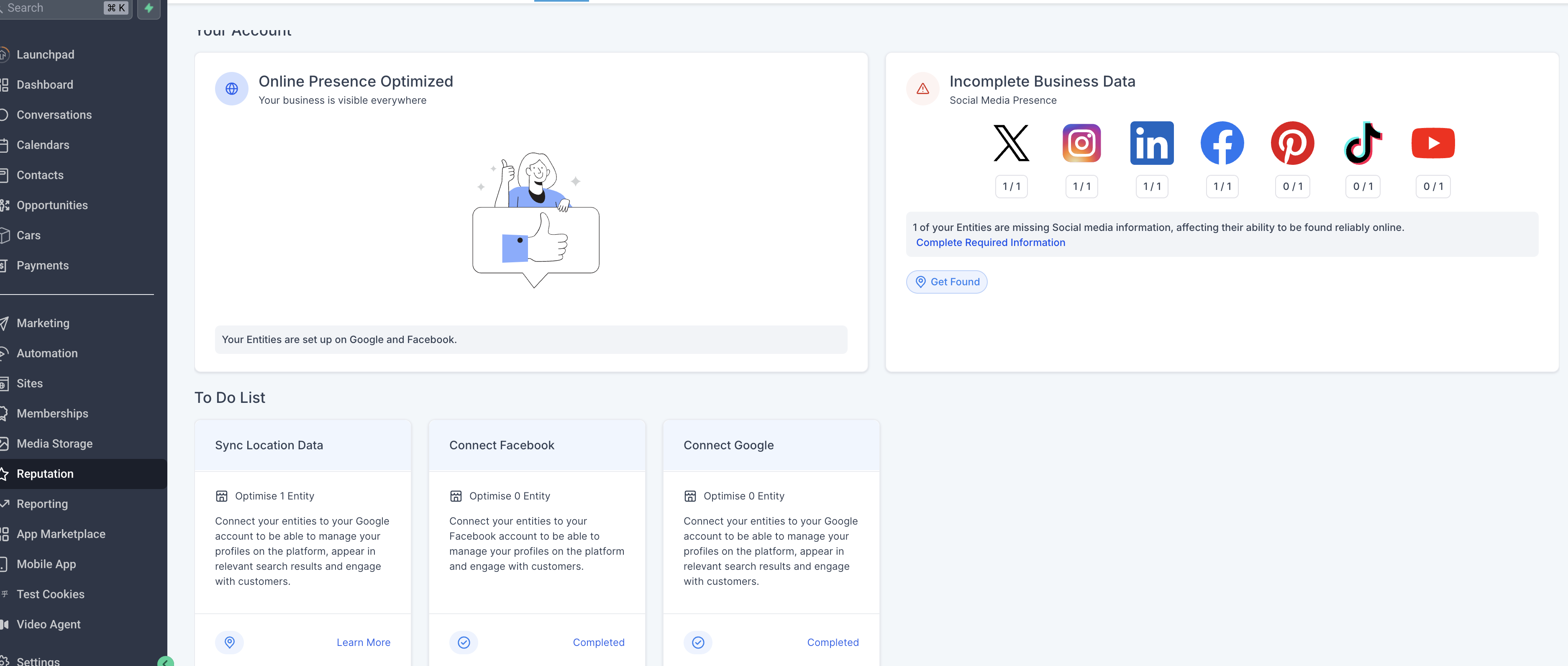The image size is (1568, 666).
Task: Click the Pinterest 0 / 1 count badge
Action: 1292,187
